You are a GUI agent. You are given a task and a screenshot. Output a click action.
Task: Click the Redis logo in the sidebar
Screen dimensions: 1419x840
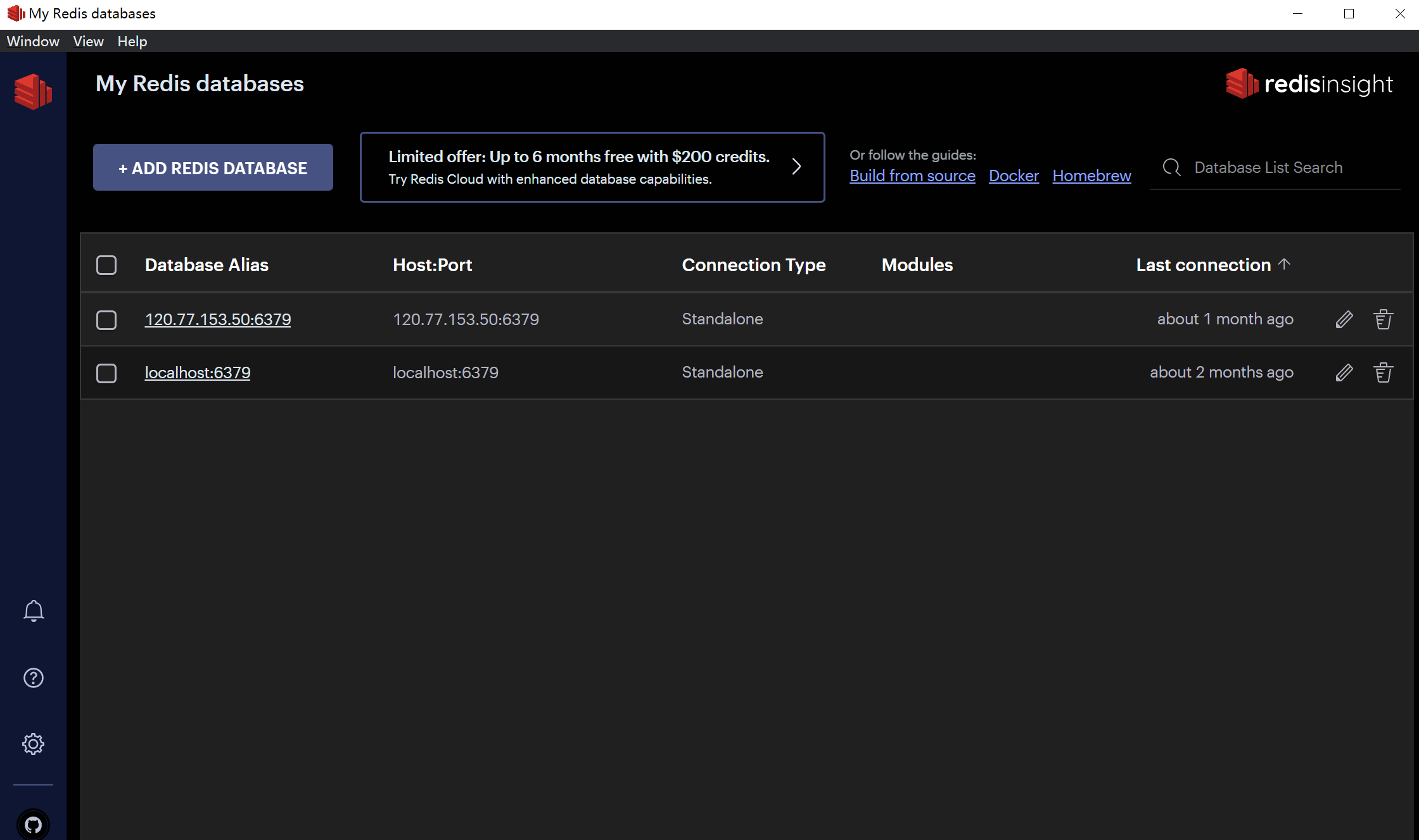pos(33,92)
